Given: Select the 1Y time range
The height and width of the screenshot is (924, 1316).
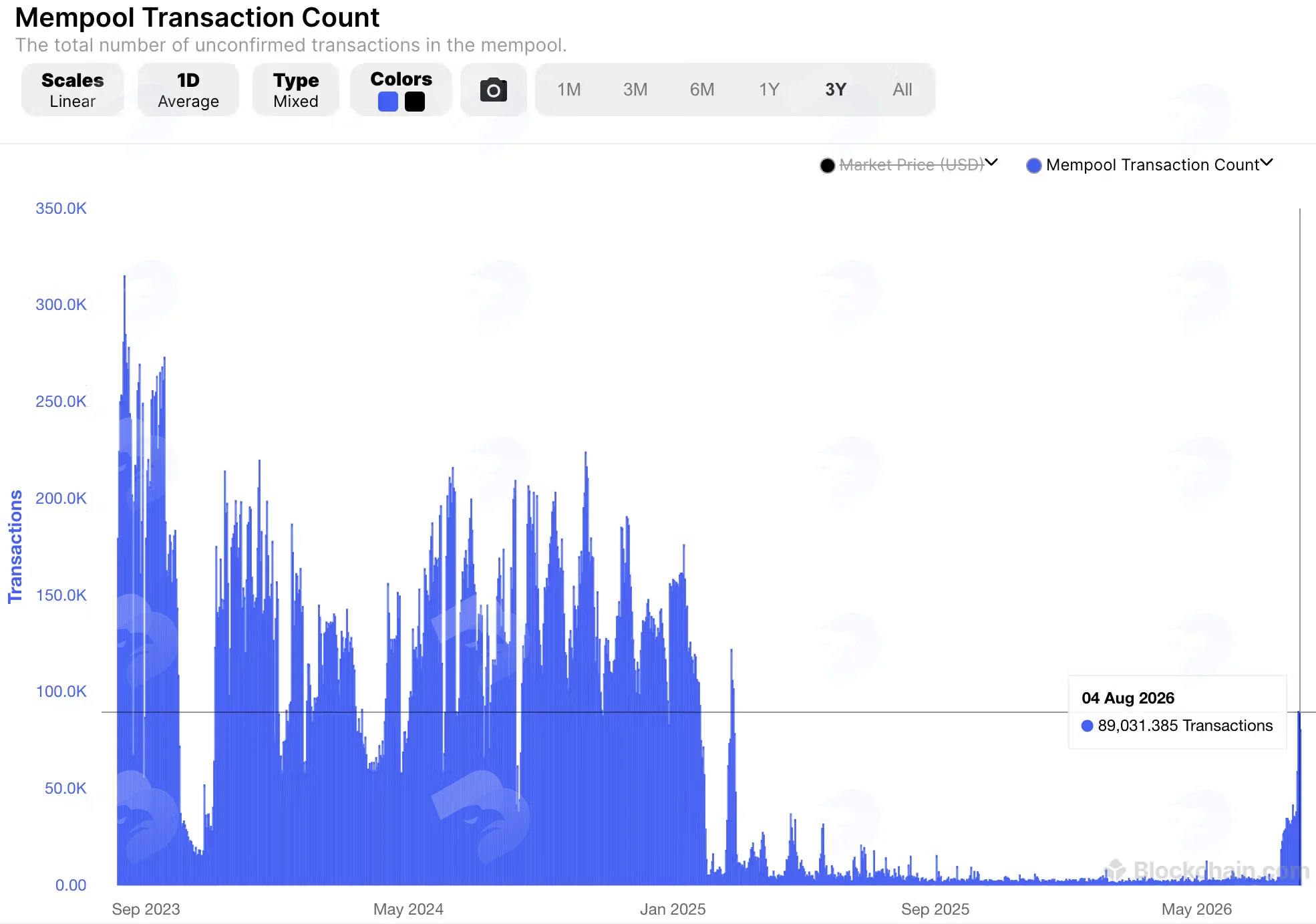Looking at the screenshot, I should pos(769,90).
